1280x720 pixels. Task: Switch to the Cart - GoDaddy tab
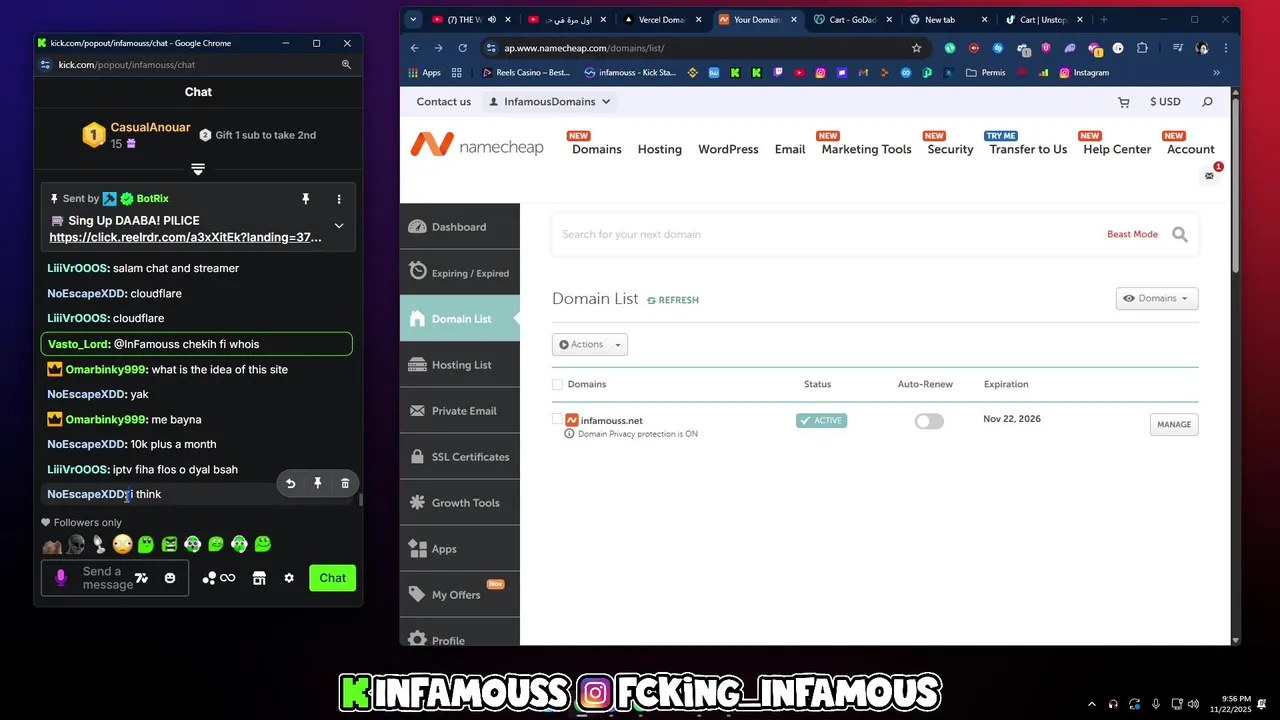tap(851, 19)
